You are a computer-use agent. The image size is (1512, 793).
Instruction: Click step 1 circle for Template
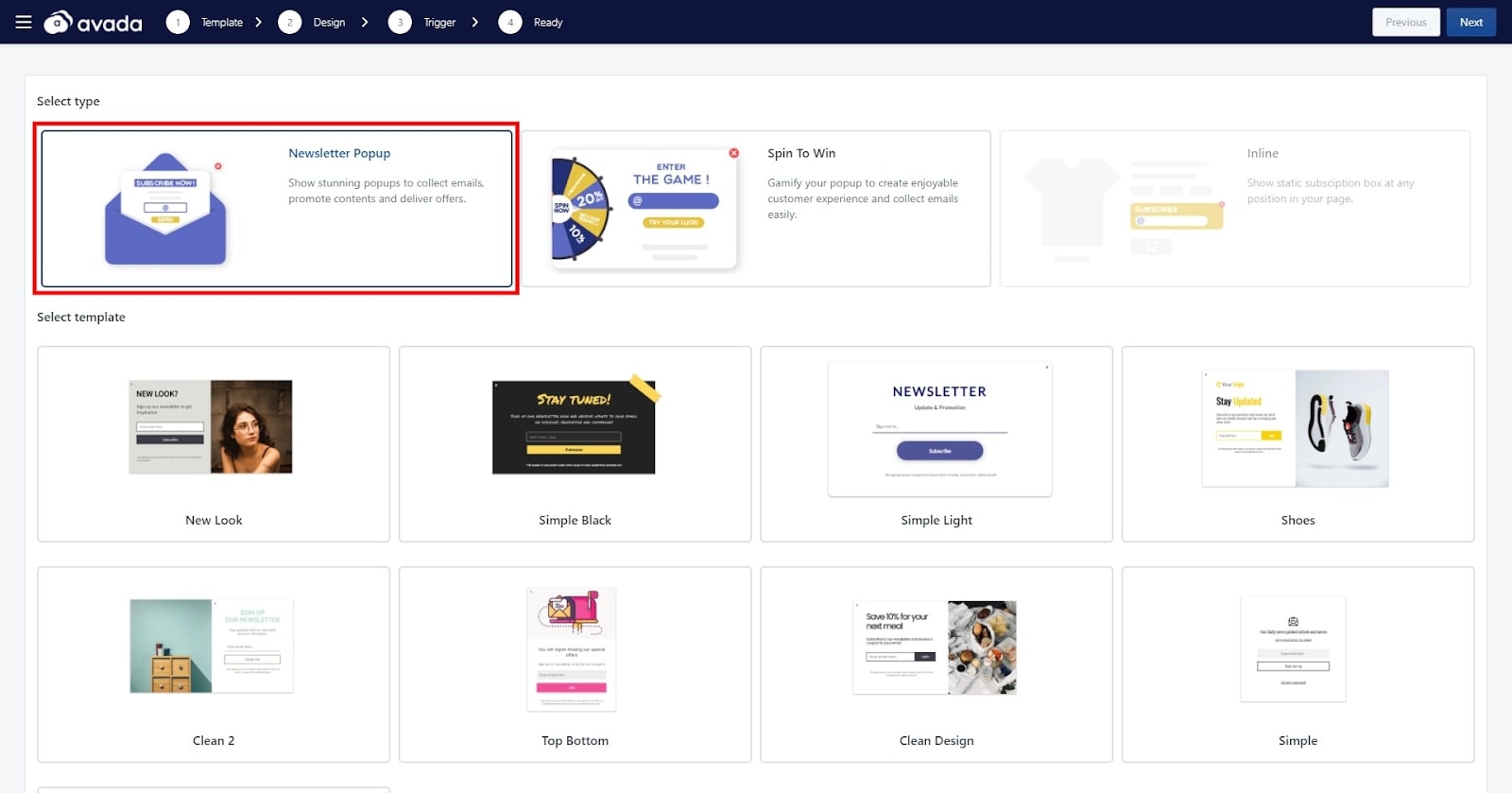pyautogui.click(x=178, y=22)
